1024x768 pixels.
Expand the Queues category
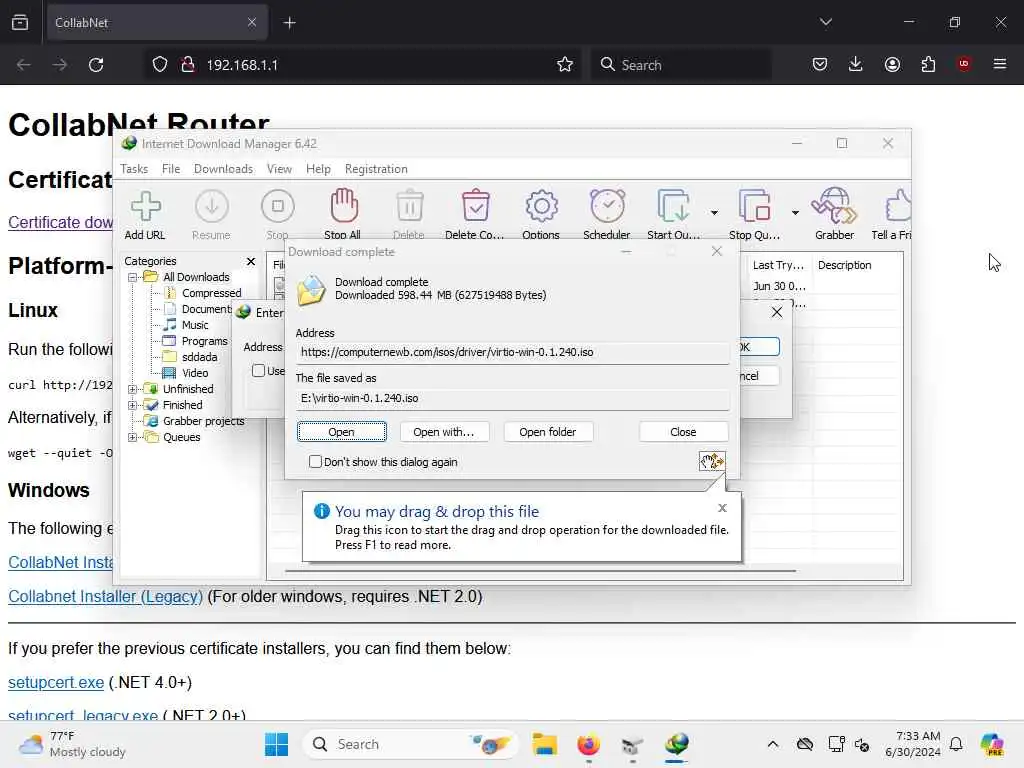(x=133, y=438)
